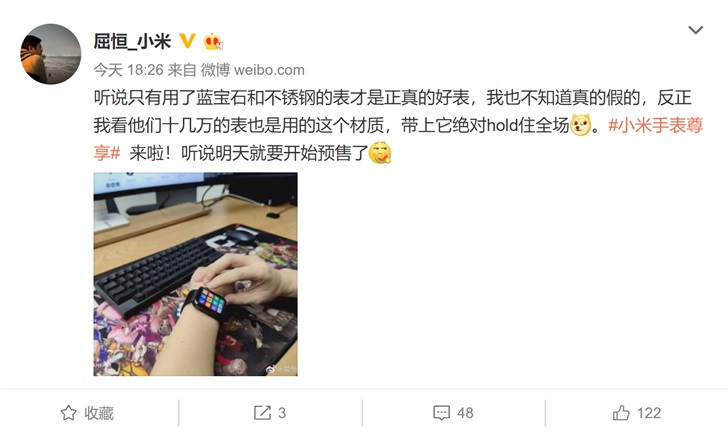
Task: Click the repost share arrow icon
Action: click(262, 413)
